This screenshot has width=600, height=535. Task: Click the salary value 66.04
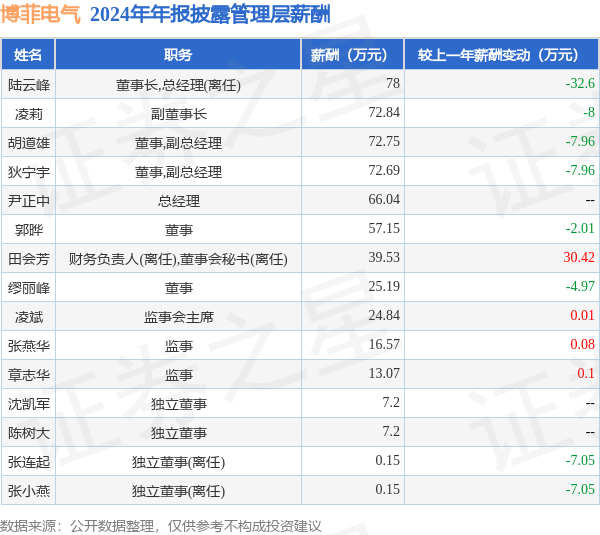tap(384, 200)
